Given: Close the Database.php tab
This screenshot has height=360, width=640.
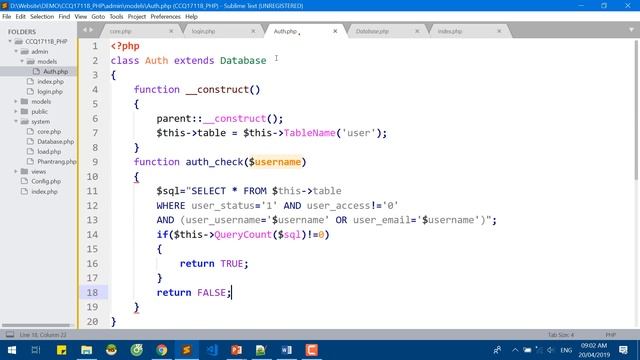Looking at the screenshot, I should point(417,31).
